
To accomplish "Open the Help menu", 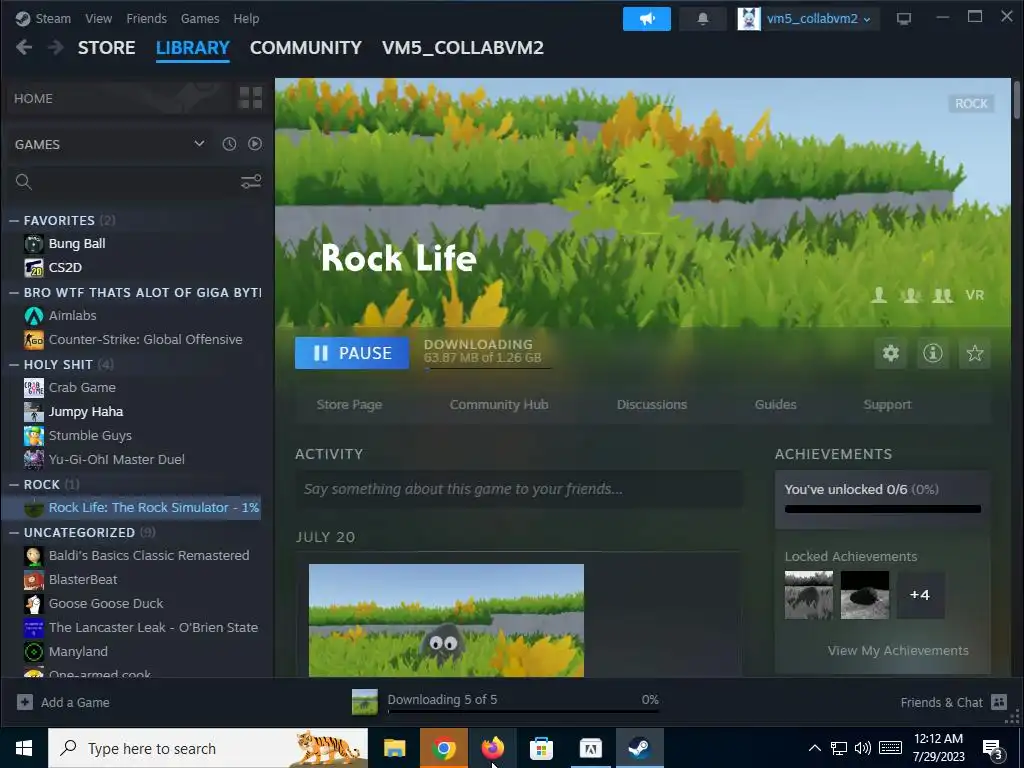I will (246, 19).
